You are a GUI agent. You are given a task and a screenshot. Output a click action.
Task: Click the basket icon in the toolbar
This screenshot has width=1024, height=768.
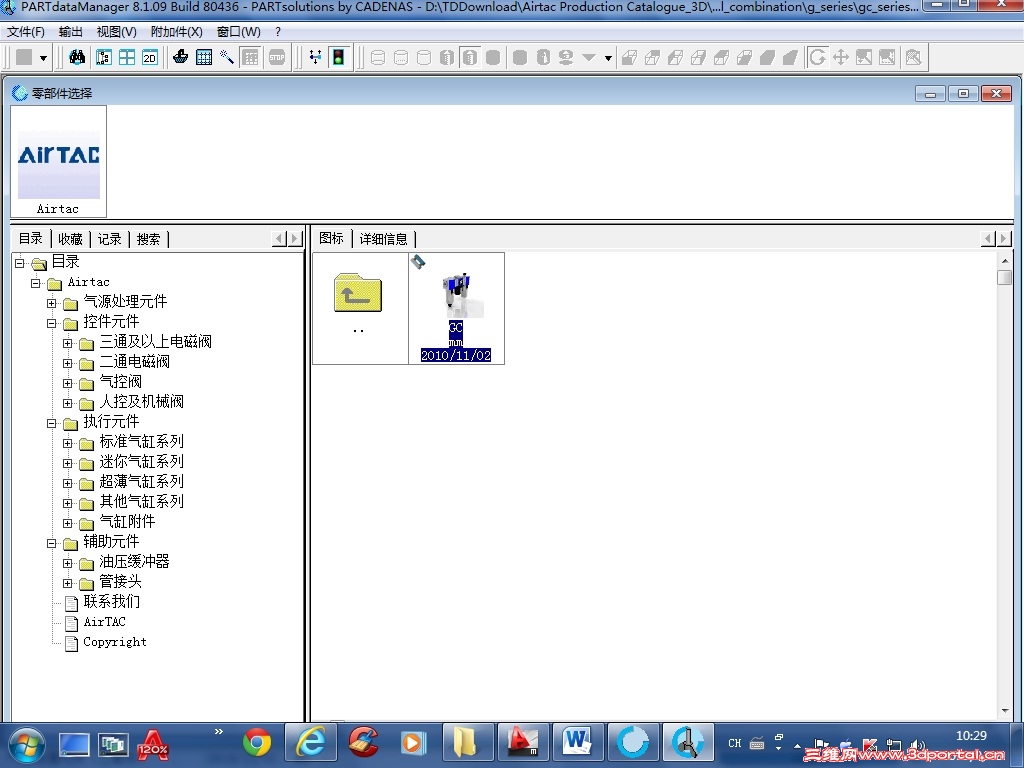[181, 57]
